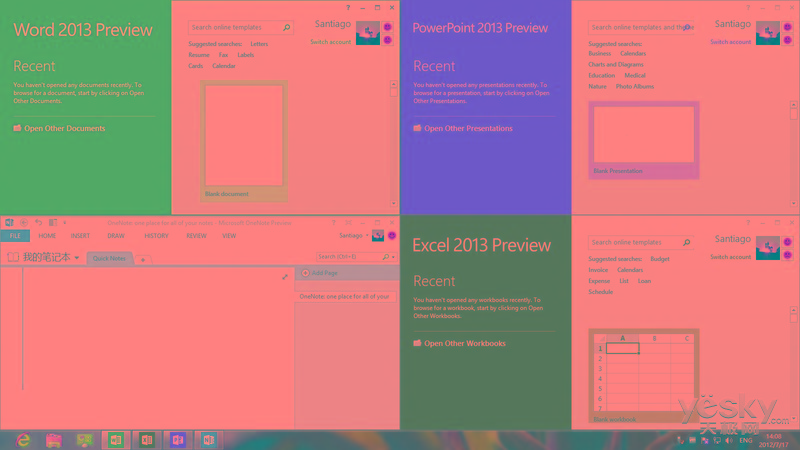Viewport: 800px width, 450px height.
Task: Switch to the REVIEW ribbon tab
Action: pyautogui.click(x=196, y=236)
